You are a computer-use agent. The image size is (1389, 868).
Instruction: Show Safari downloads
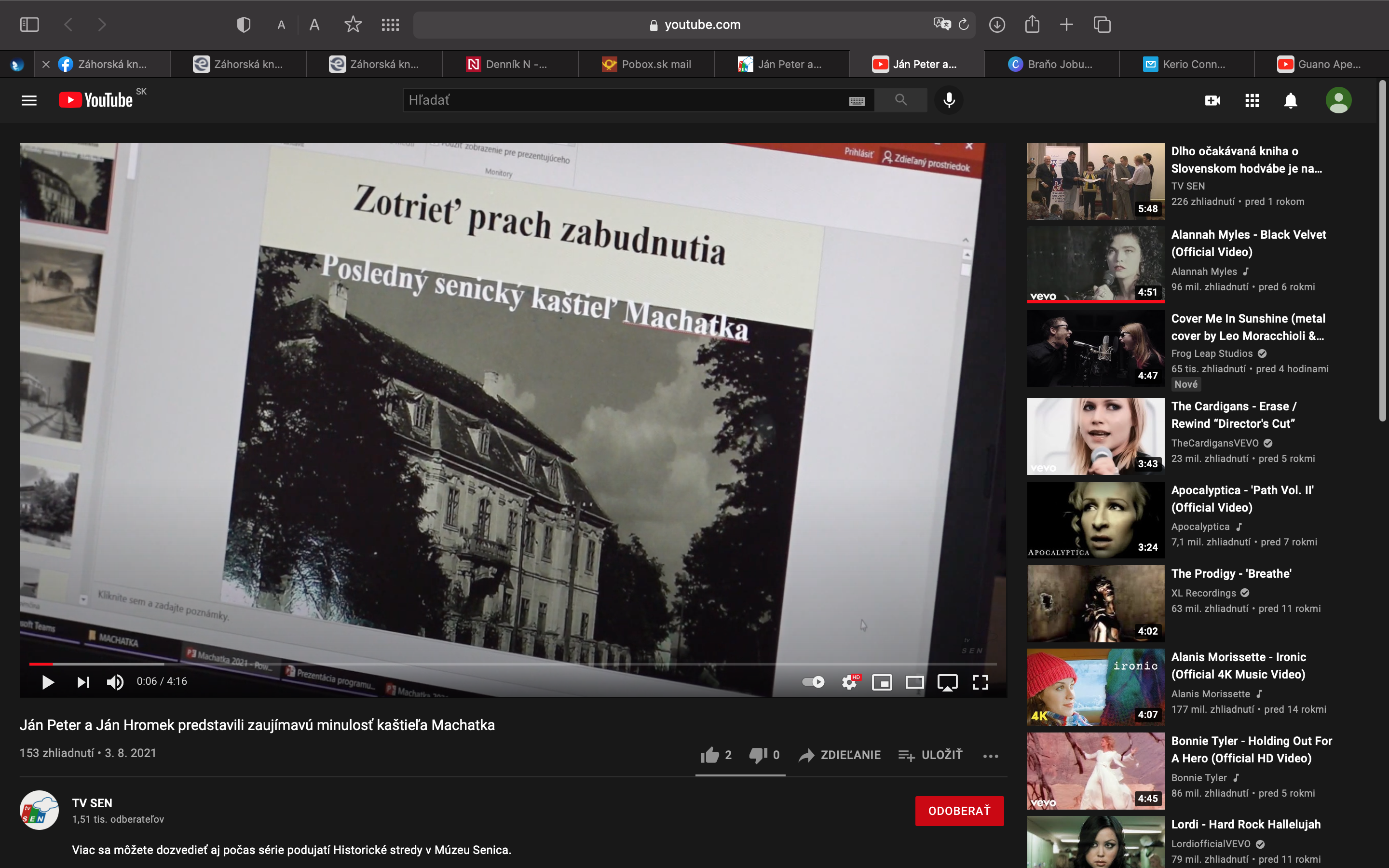pos(997,25)
